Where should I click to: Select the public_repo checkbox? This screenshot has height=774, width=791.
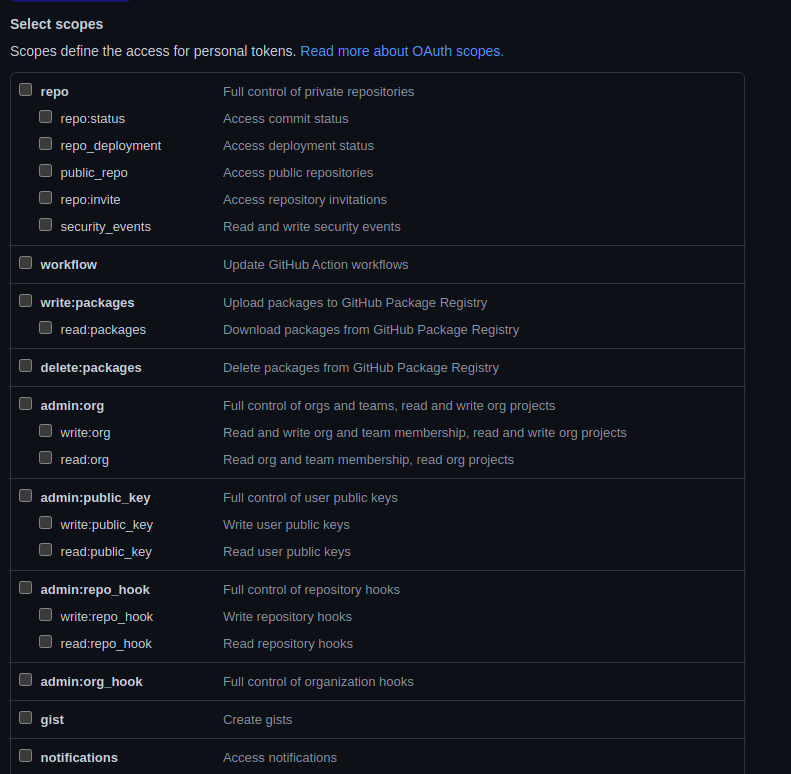click(46, 171)
